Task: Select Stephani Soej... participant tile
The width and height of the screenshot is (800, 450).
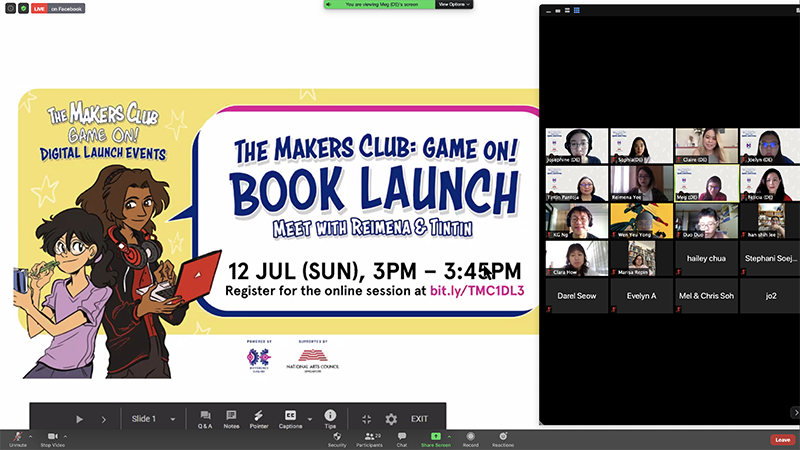Action: pyautogui.click(x=770, y=259)
